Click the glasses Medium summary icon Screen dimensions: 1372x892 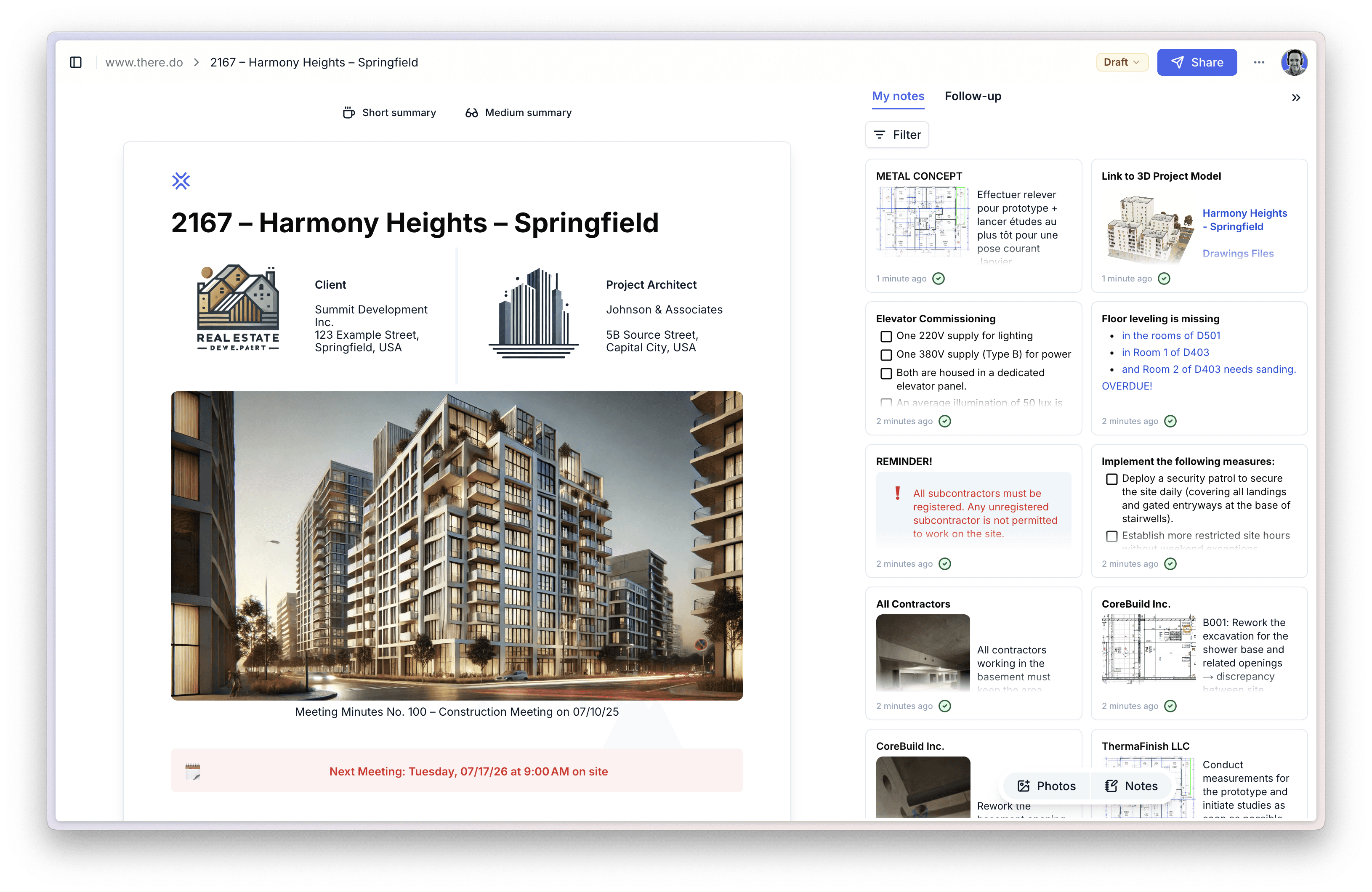[x=471, y=113]
